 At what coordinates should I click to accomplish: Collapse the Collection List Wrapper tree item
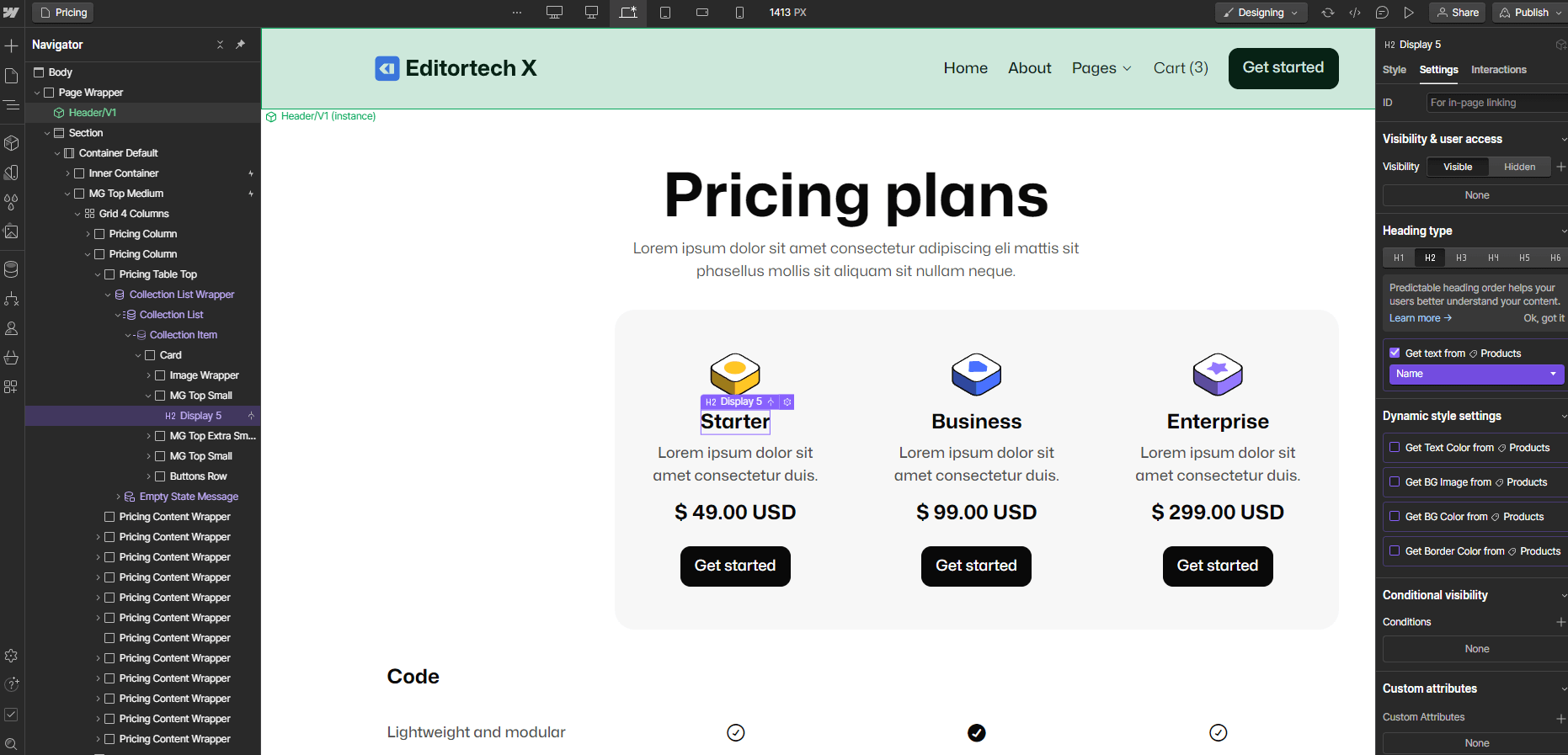[x=107, y=295]
